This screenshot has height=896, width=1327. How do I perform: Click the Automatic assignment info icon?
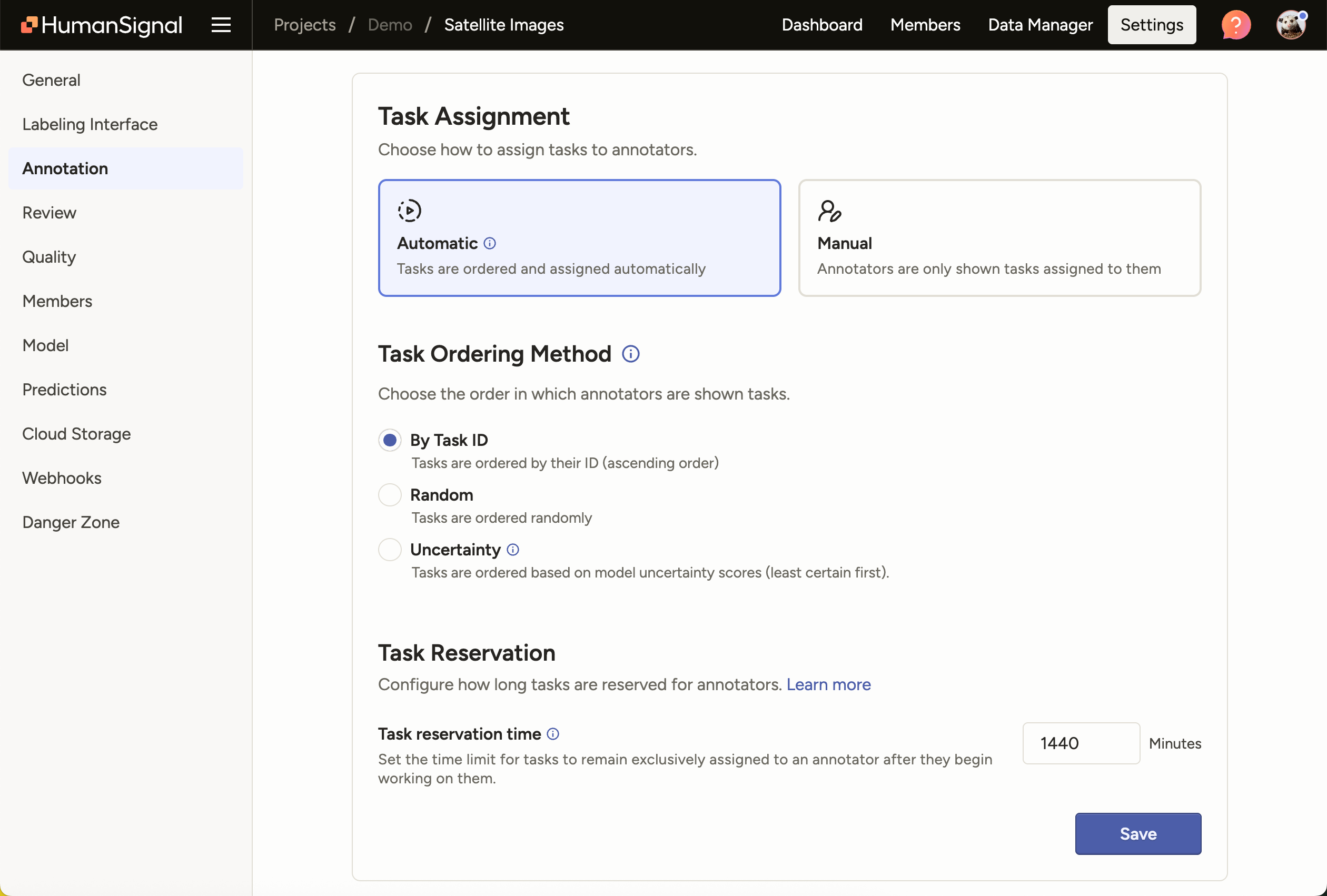490,243
